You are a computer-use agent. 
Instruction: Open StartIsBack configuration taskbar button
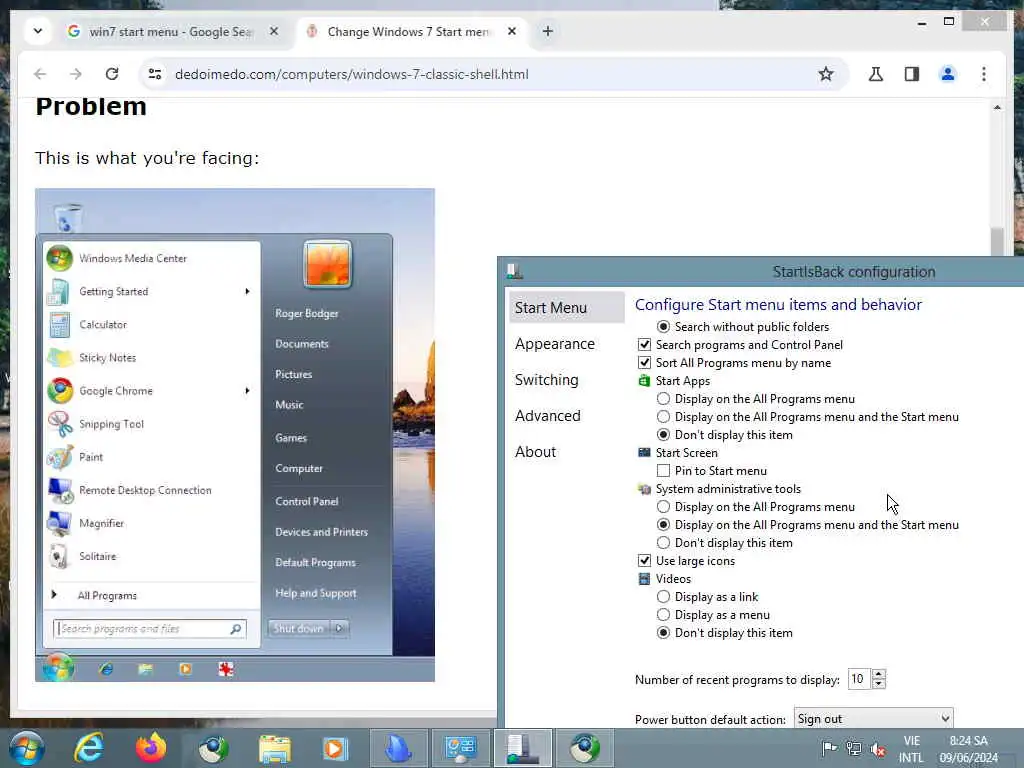click(x=523, y=748)
